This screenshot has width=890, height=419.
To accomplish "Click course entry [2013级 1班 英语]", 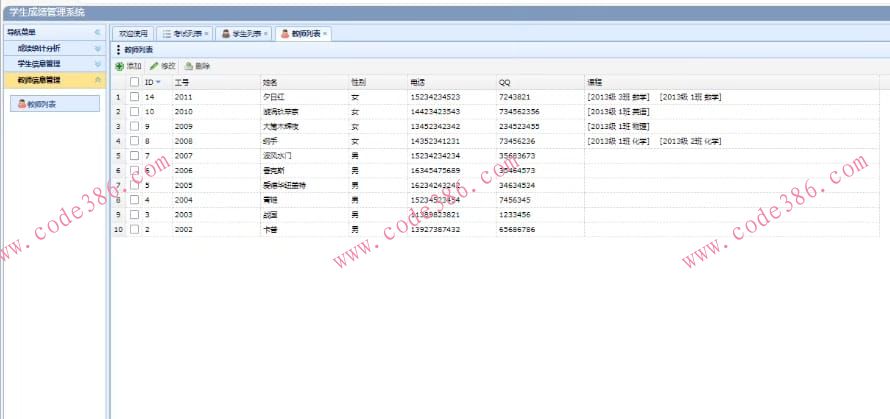I will (x=619, y=112).
